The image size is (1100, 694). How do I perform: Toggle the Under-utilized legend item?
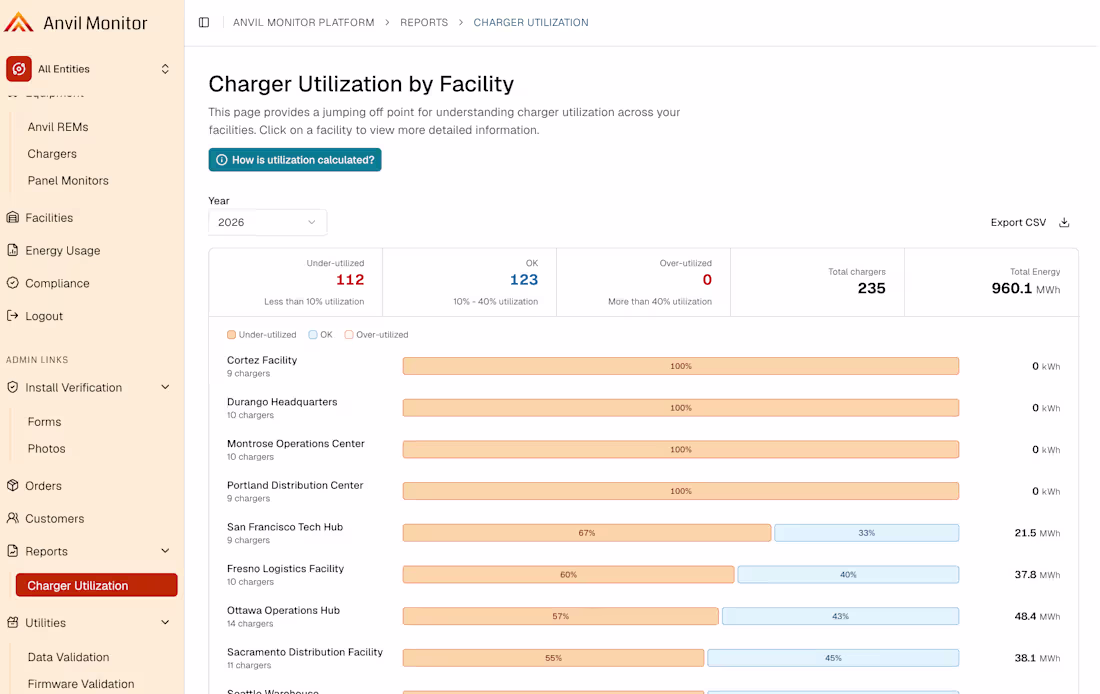coord(262,335)
